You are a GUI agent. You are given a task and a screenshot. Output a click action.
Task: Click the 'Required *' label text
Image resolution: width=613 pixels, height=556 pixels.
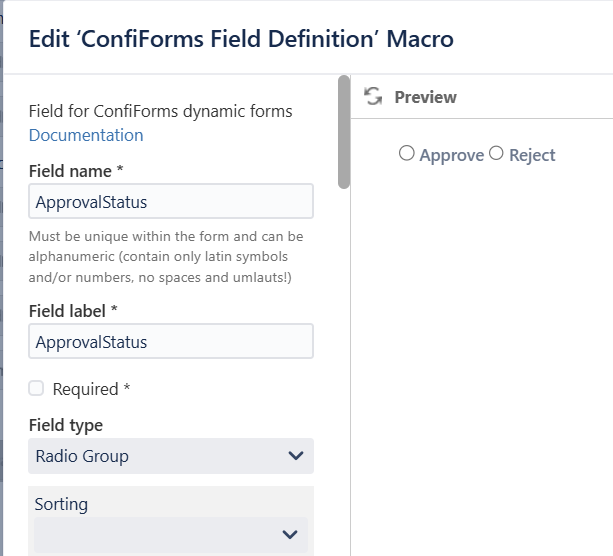(91, 389)
